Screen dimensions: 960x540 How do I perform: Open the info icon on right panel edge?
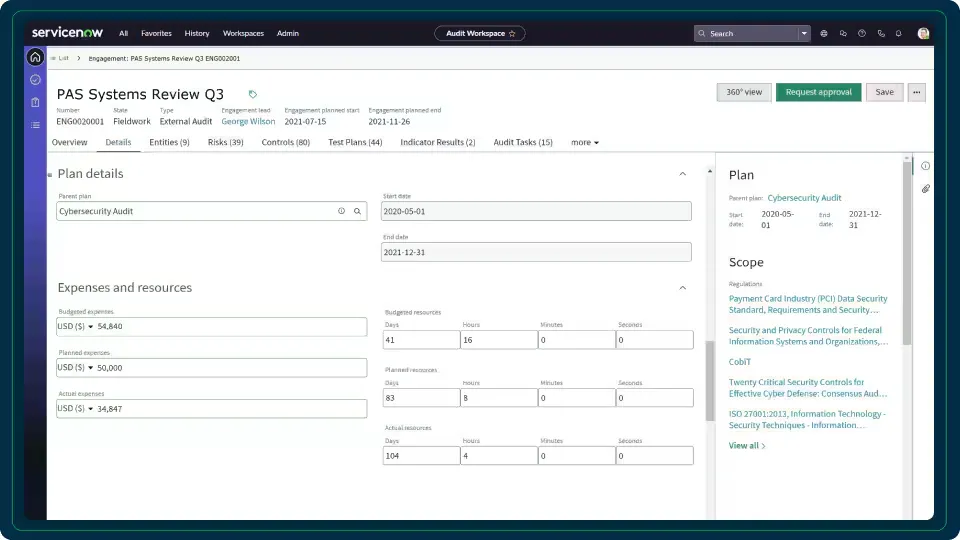(926, 166)
